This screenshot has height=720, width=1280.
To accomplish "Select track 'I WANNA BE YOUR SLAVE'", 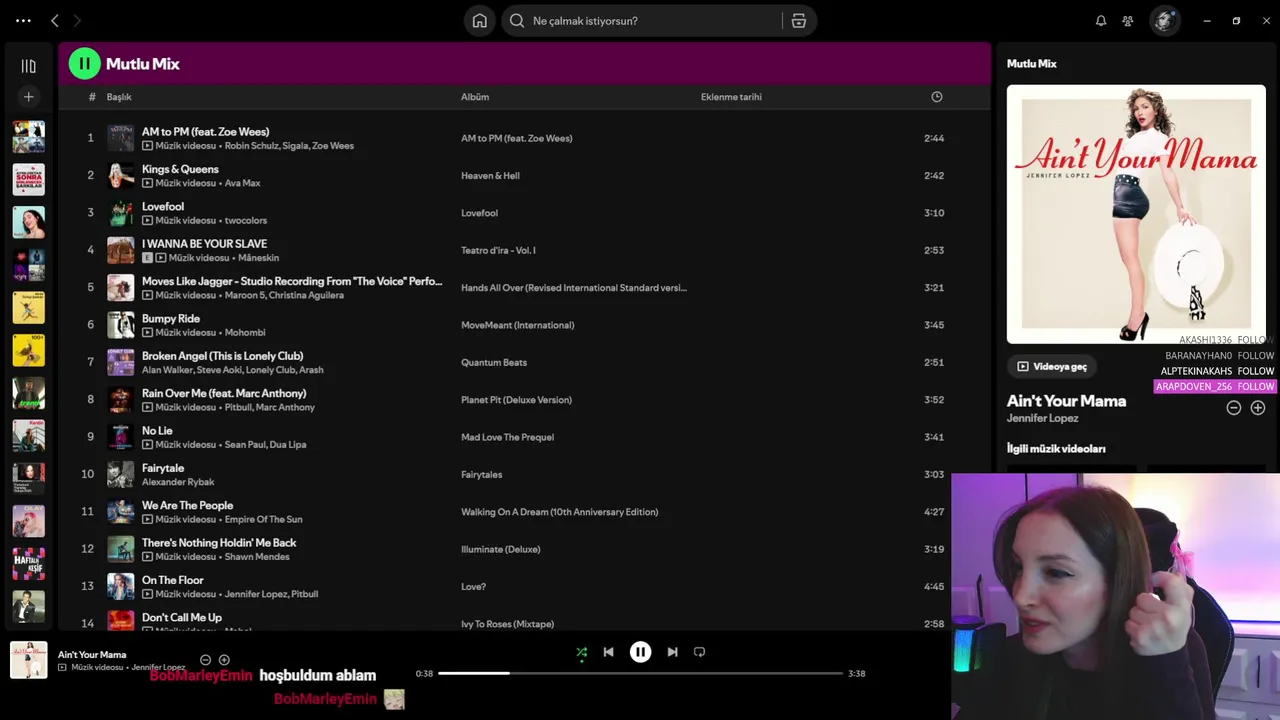I will click(204, 244).
